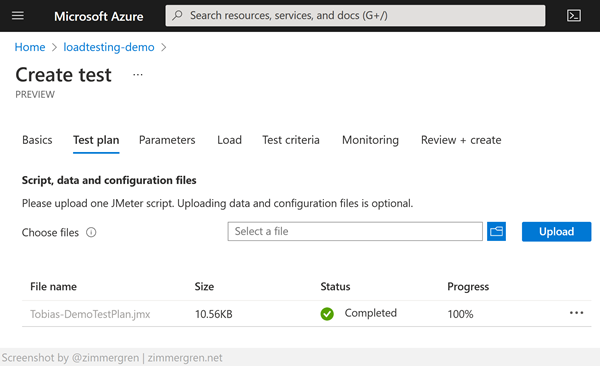Image resolution: width=600 pixels, height=366 pixels.
Task: Open the hamburger portal menu
Action: 18,16
